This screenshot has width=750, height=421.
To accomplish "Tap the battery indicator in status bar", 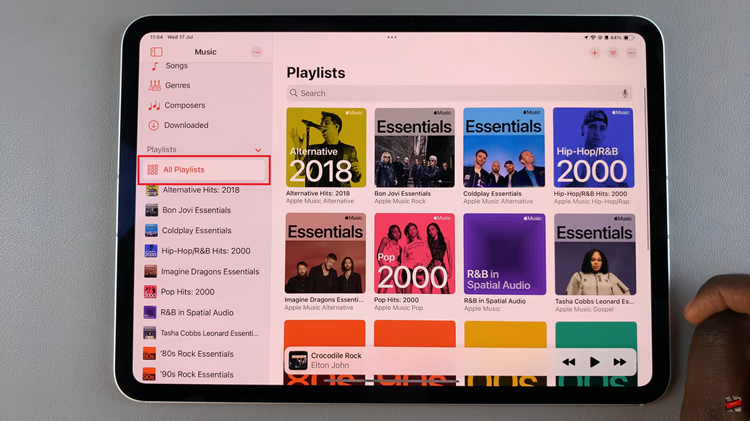I will (x=628, y=37).
